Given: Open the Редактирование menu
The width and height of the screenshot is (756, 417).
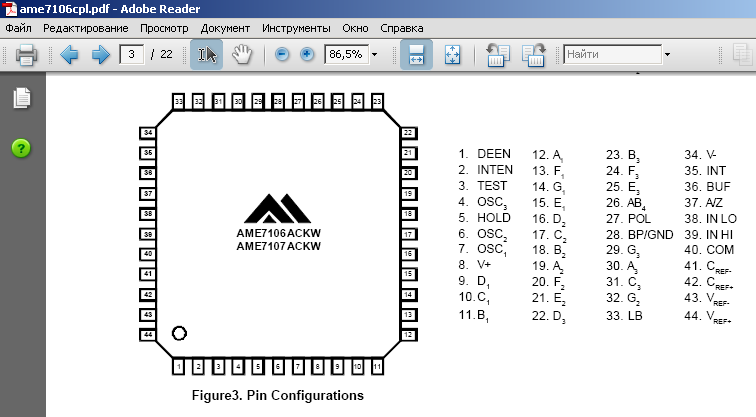Looking at the screenshot, I should (x=86, y=28).
